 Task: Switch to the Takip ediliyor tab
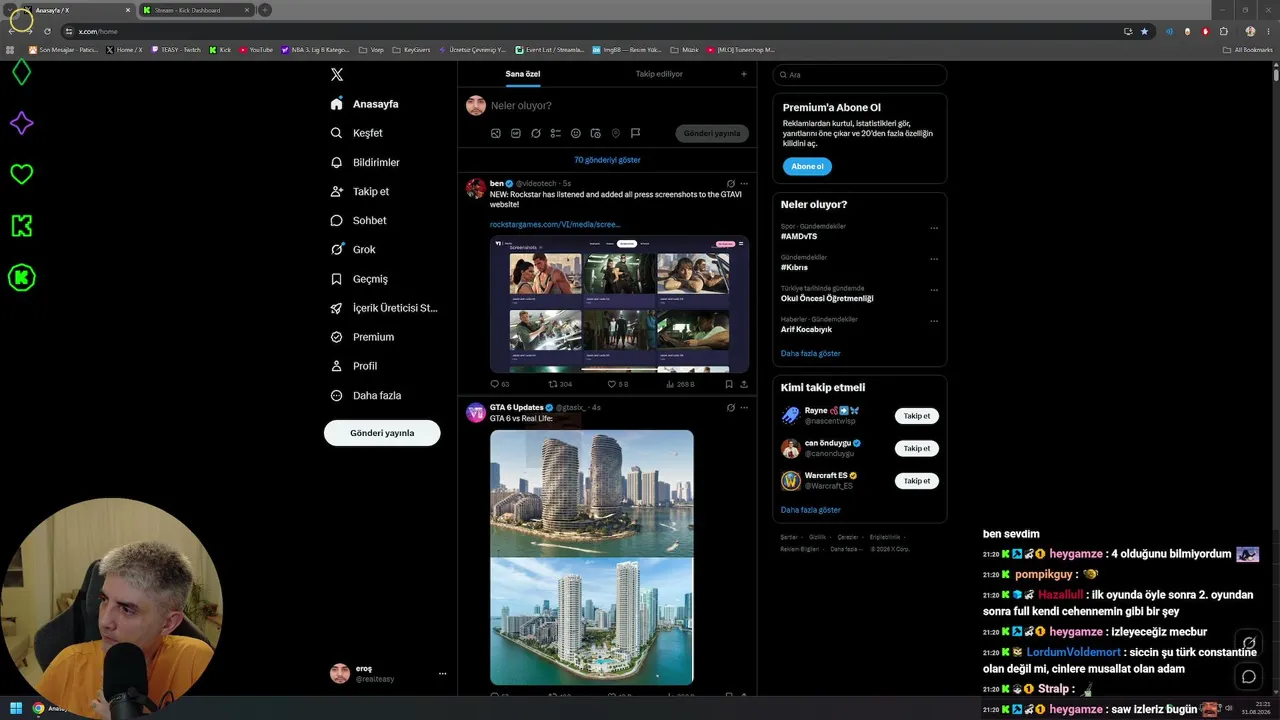click(x=659, y=74)
